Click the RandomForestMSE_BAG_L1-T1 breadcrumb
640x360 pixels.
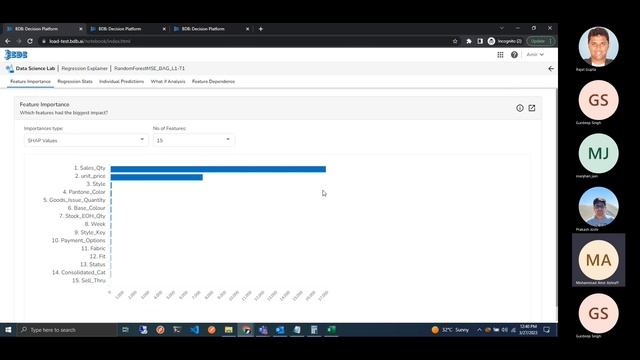click(149, 69)
